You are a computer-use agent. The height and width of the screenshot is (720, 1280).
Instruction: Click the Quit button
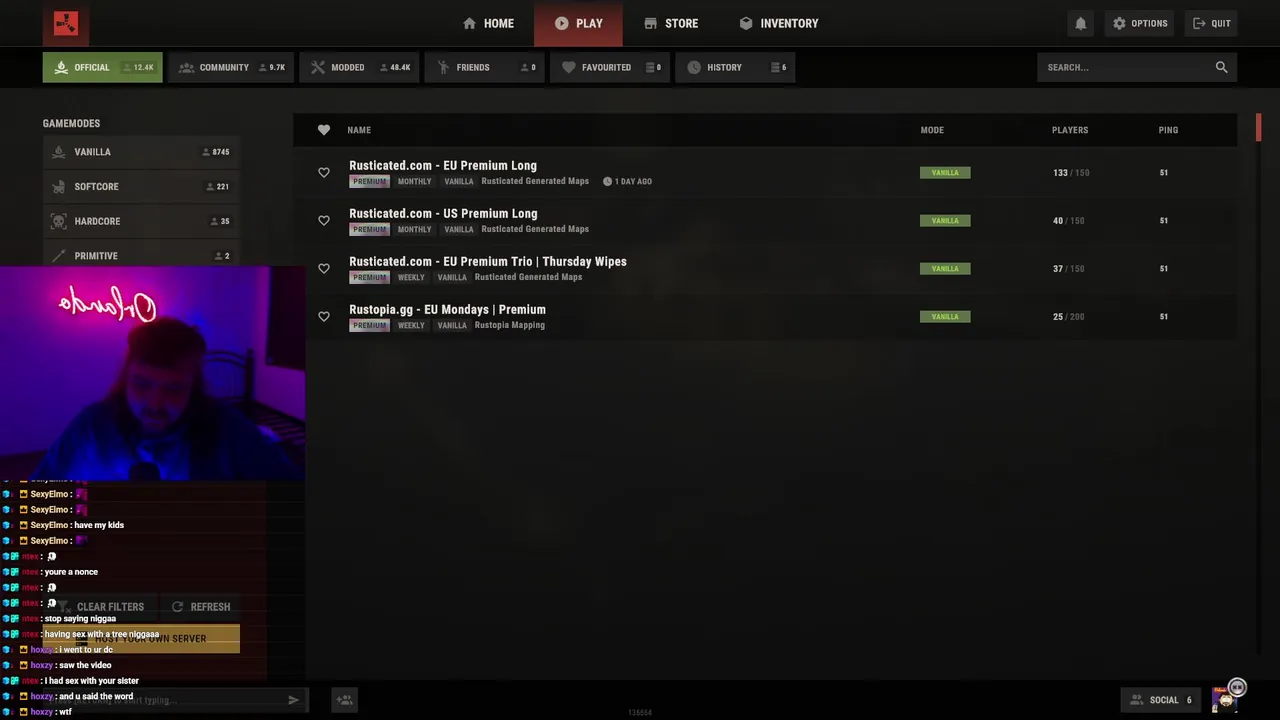[1212, 23]
